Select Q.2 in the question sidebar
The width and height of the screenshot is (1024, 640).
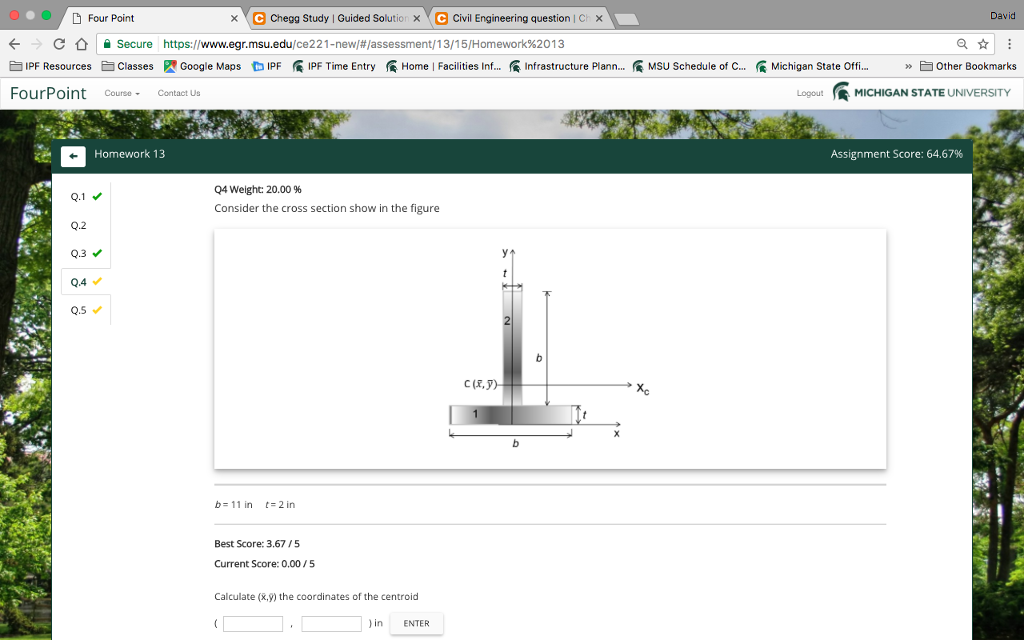[x=80, y=225]
